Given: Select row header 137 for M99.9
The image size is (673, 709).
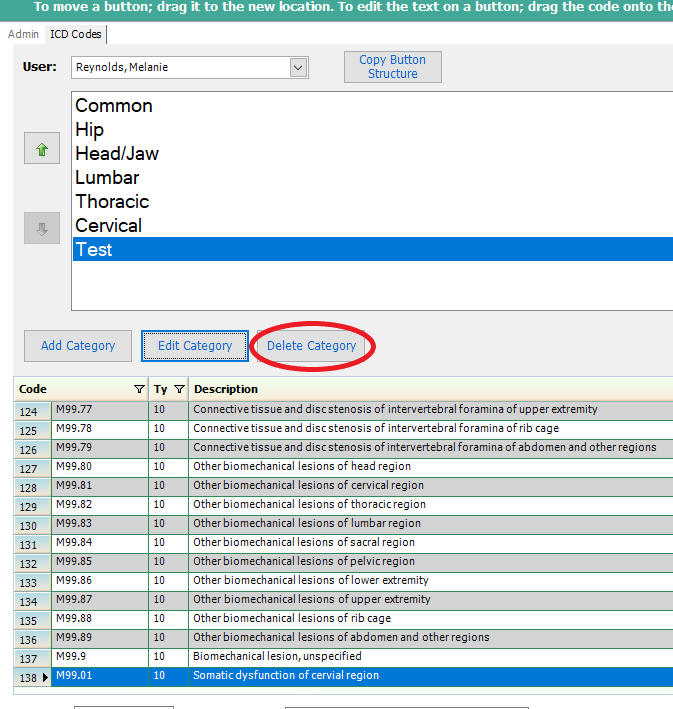Looking at the screenshot, I should (31, 658).
